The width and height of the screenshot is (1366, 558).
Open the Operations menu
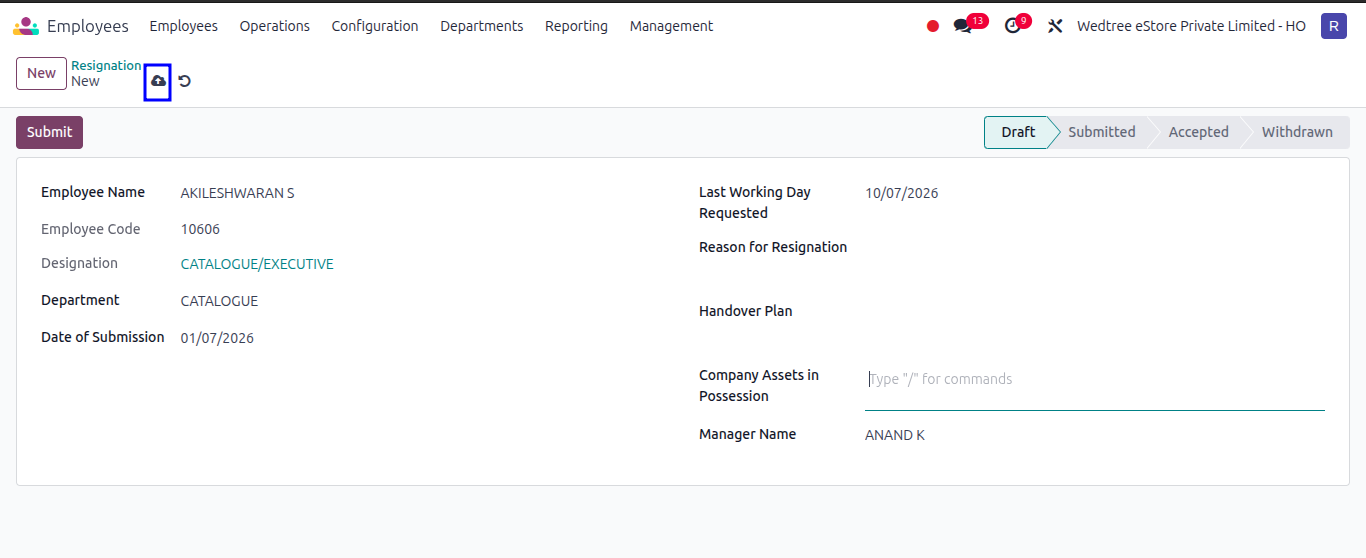coord(275,26)
